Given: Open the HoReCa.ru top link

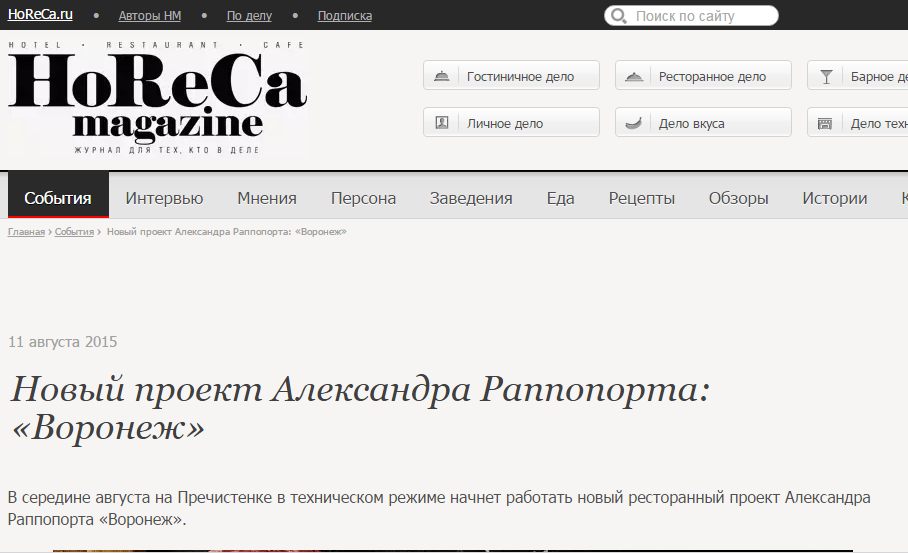Looking at the screenshot, I should [40, 14].
